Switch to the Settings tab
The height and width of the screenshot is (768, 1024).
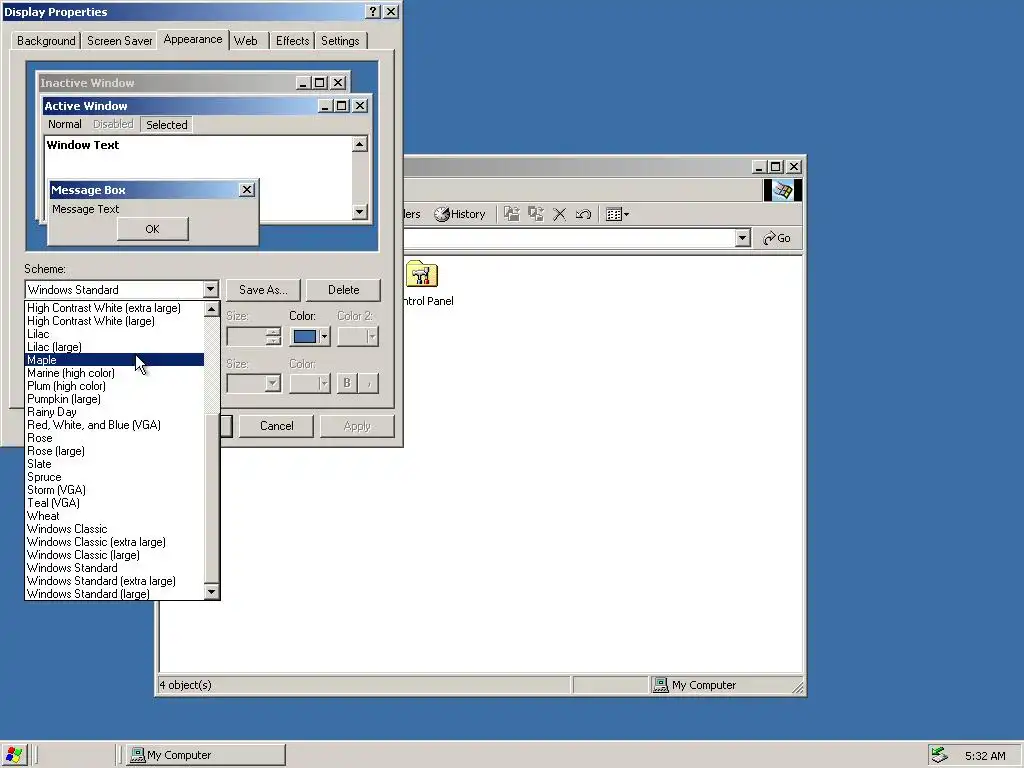coord(340,40)
